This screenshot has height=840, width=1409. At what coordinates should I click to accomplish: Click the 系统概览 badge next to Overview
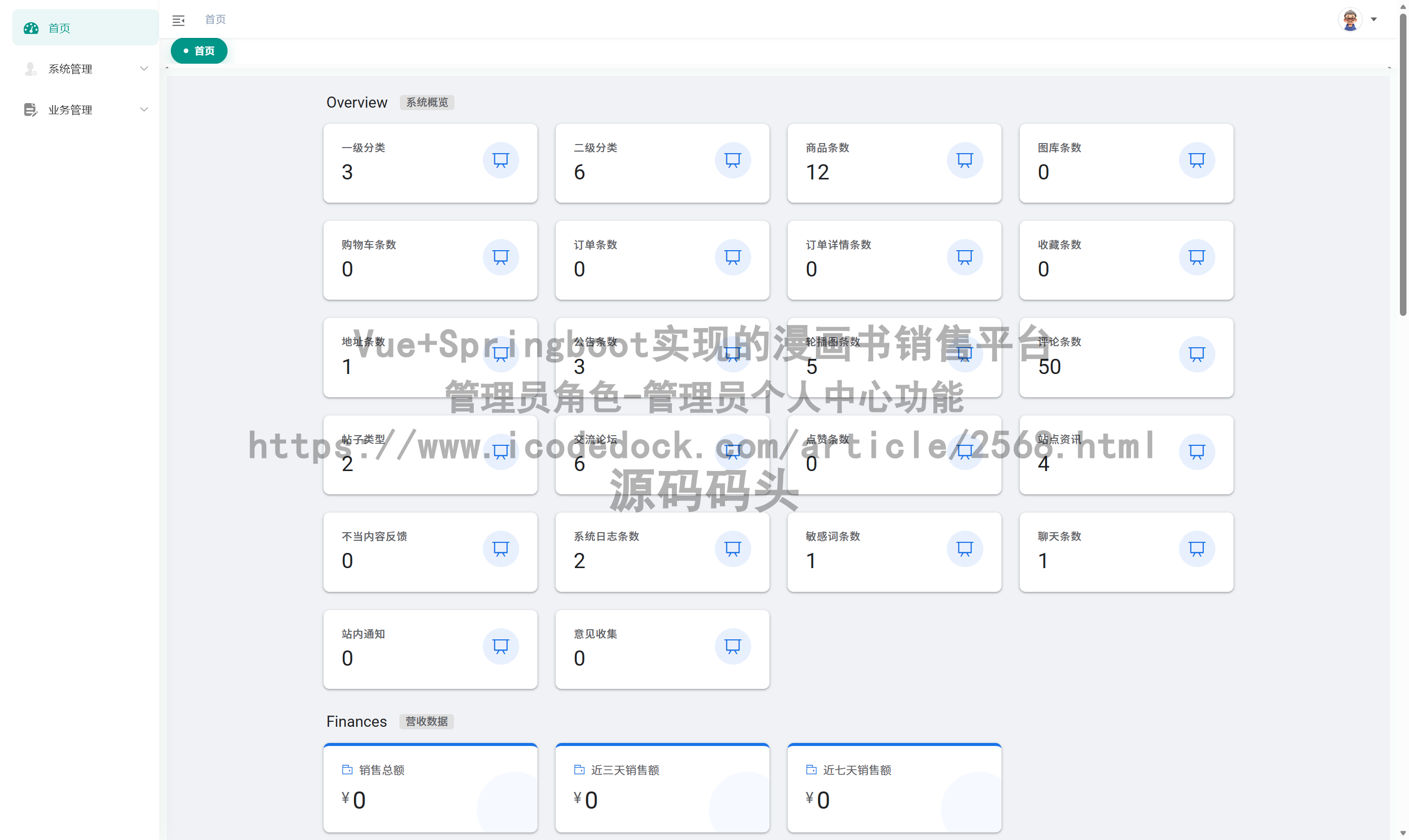(x=427, y=103)
